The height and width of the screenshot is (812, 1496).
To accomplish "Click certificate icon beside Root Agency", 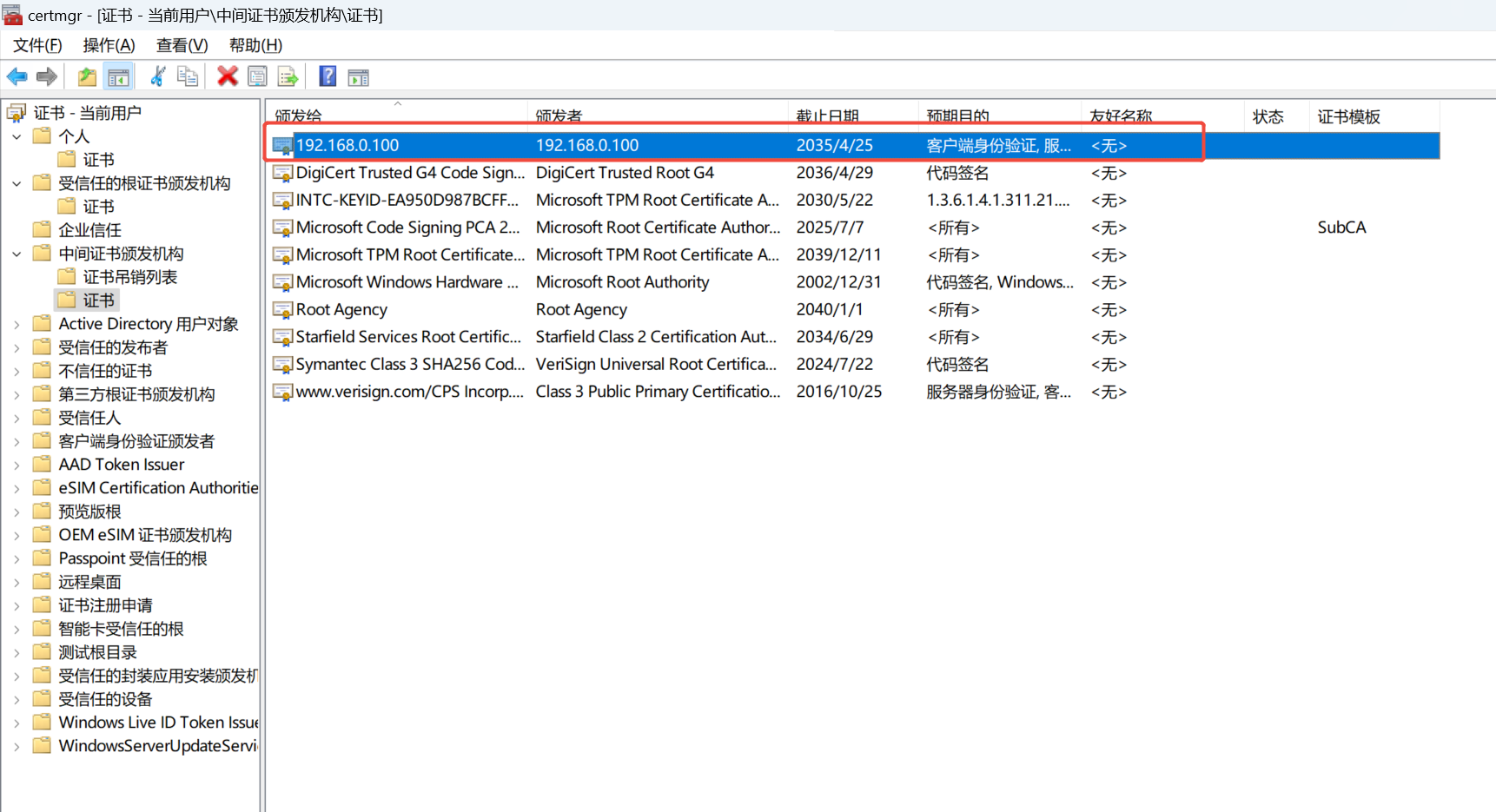I will [282, 310].
